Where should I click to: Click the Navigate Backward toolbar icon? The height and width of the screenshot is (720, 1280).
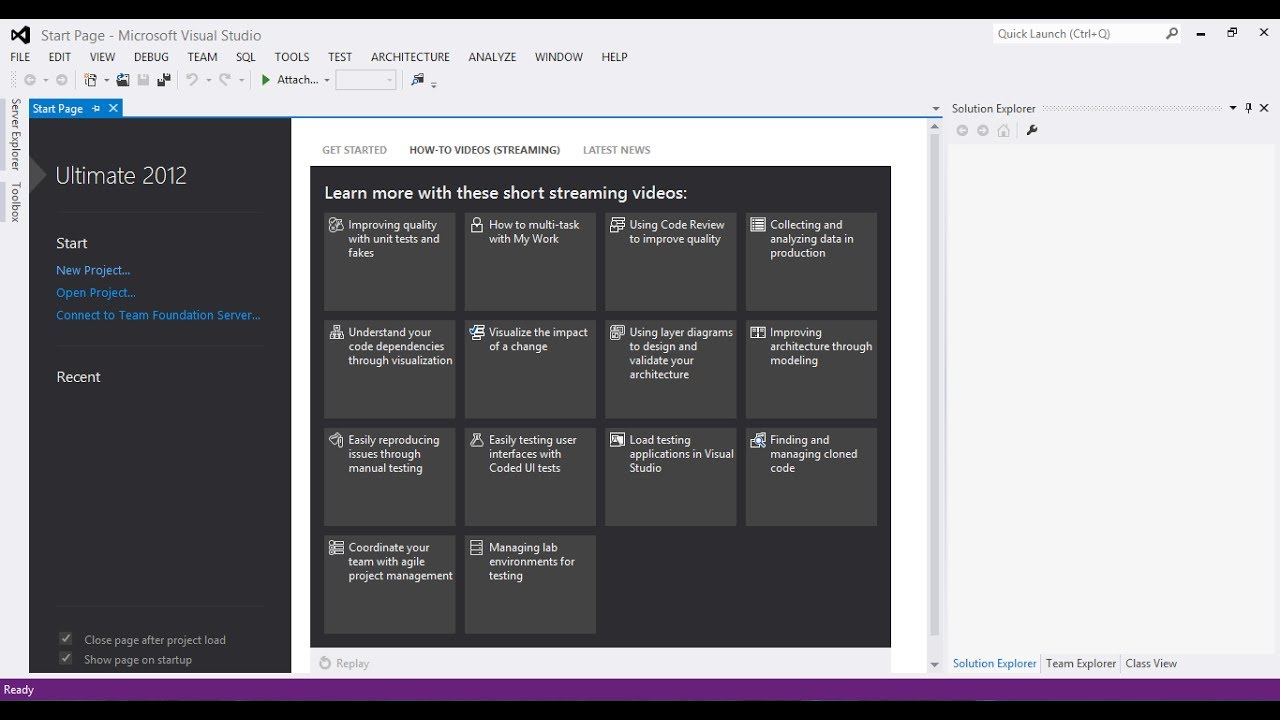[x=30, y=80]
